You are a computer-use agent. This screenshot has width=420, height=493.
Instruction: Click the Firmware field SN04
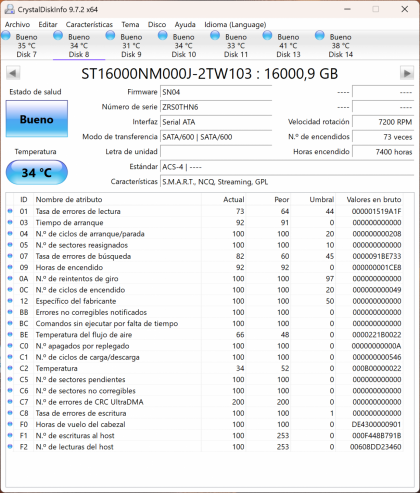coord(216,92)
